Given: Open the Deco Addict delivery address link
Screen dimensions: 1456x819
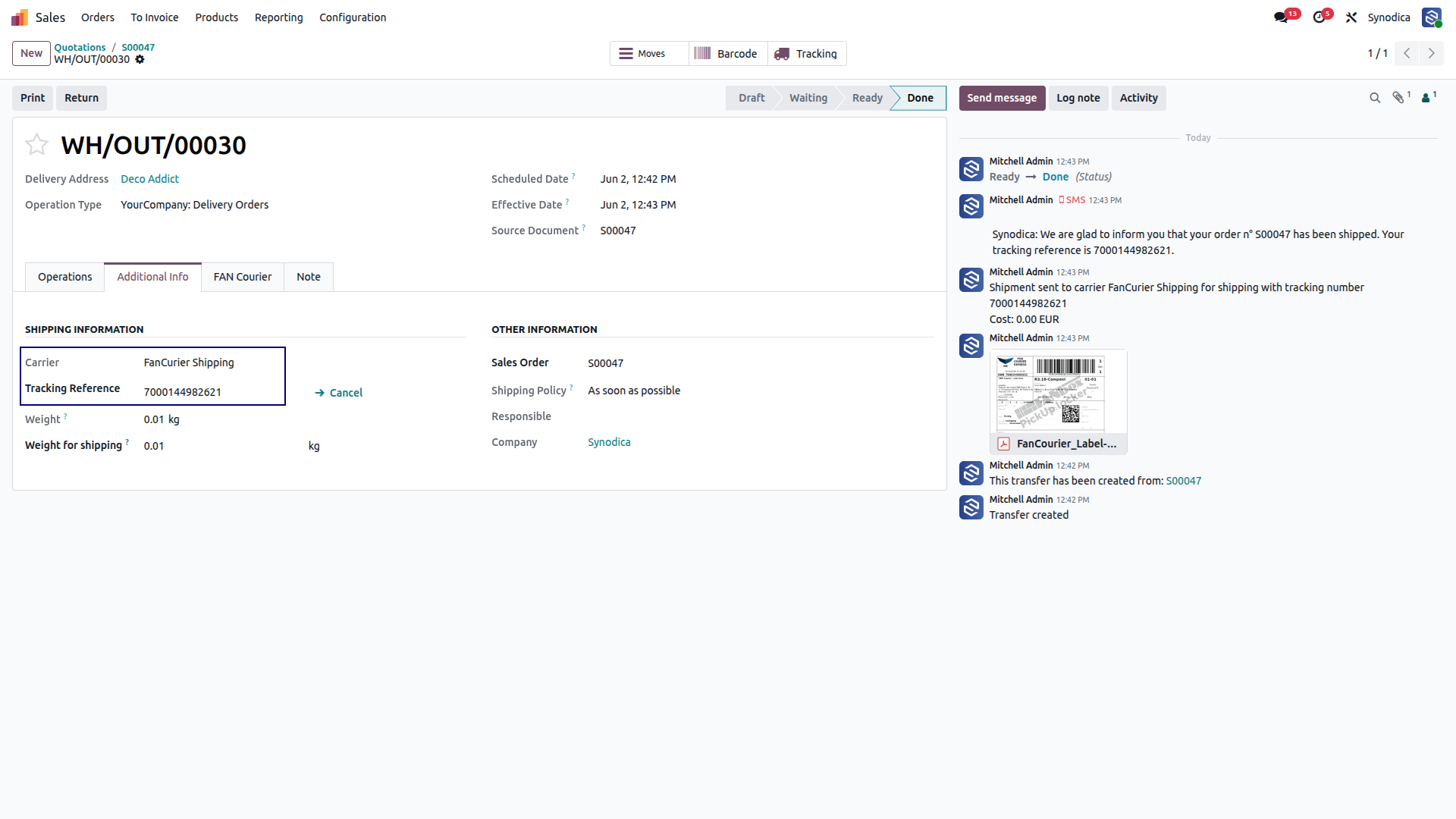Looking at the screenshot, I should tap(149, 179).
